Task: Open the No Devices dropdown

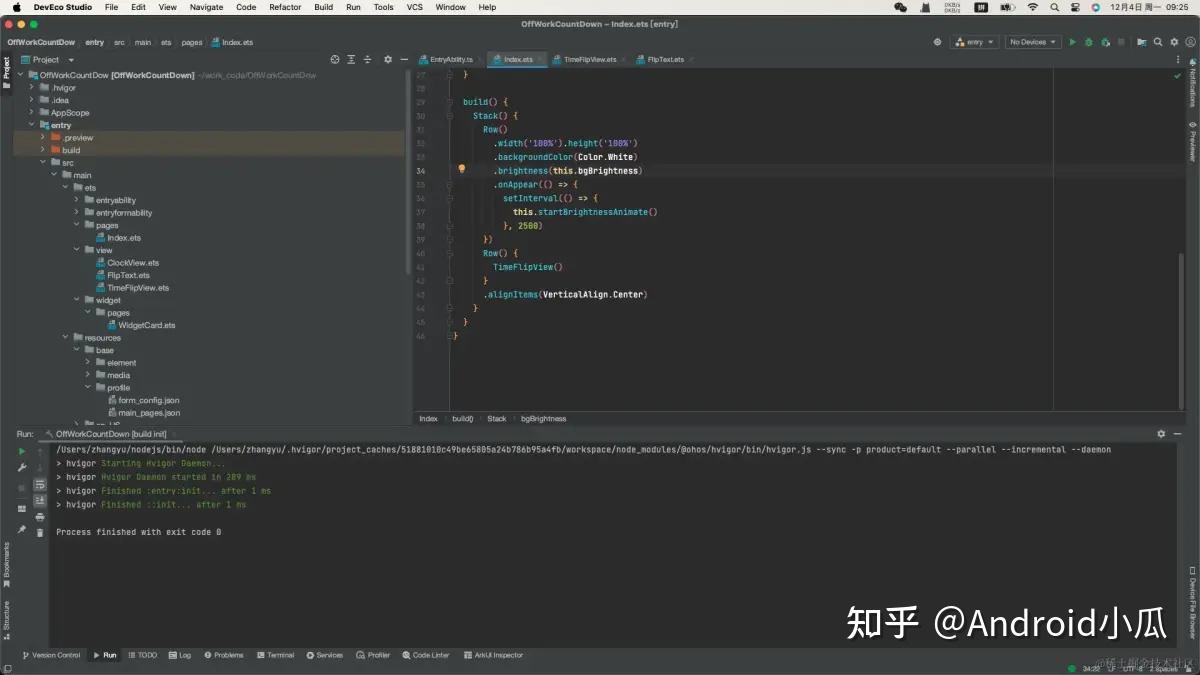Action: 1032,42
